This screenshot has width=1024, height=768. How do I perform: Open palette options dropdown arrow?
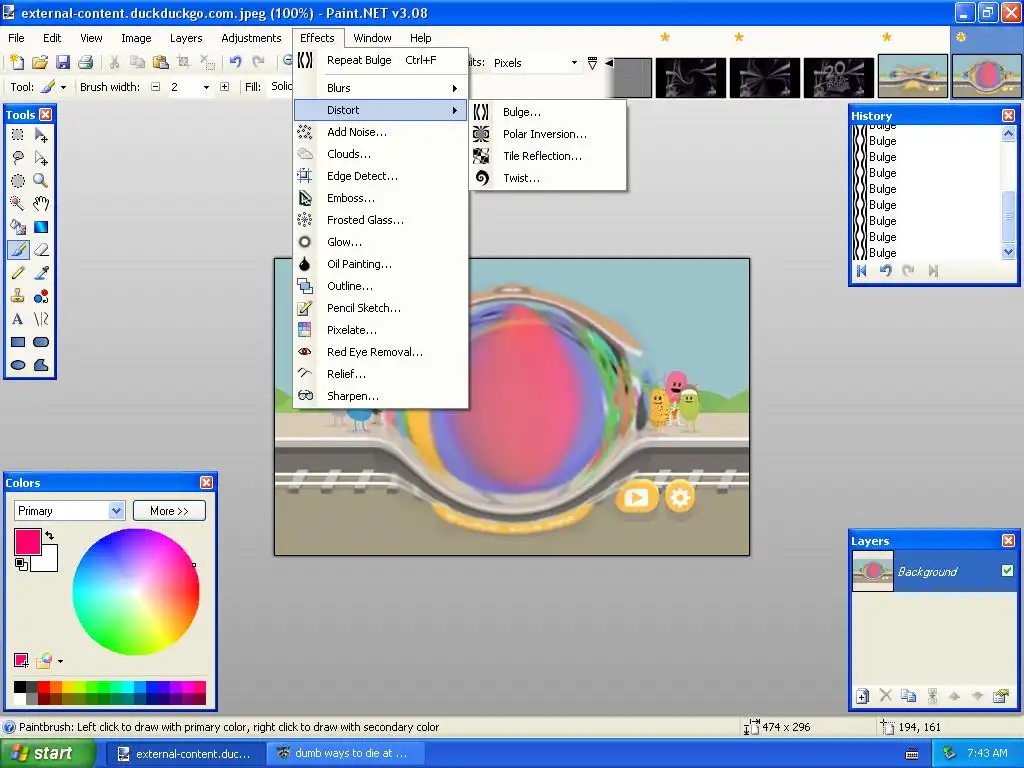tap(60, 662)
